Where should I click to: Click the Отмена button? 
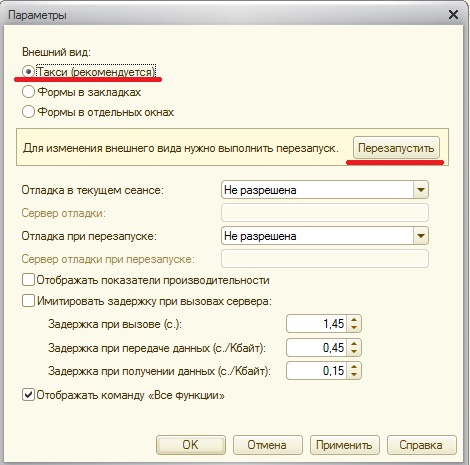click(x=268, y=445)
